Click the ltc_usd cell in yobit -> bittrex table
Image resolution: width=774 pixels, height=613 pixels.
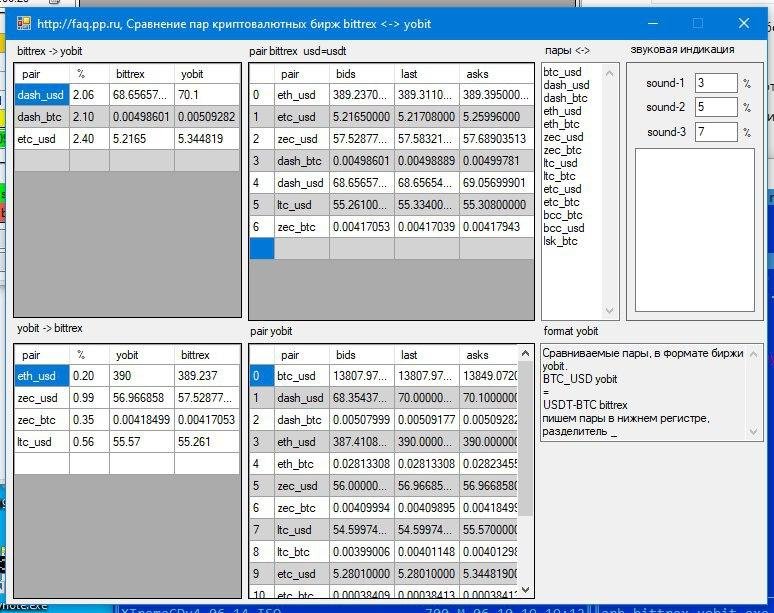click(x=42, y=442)
